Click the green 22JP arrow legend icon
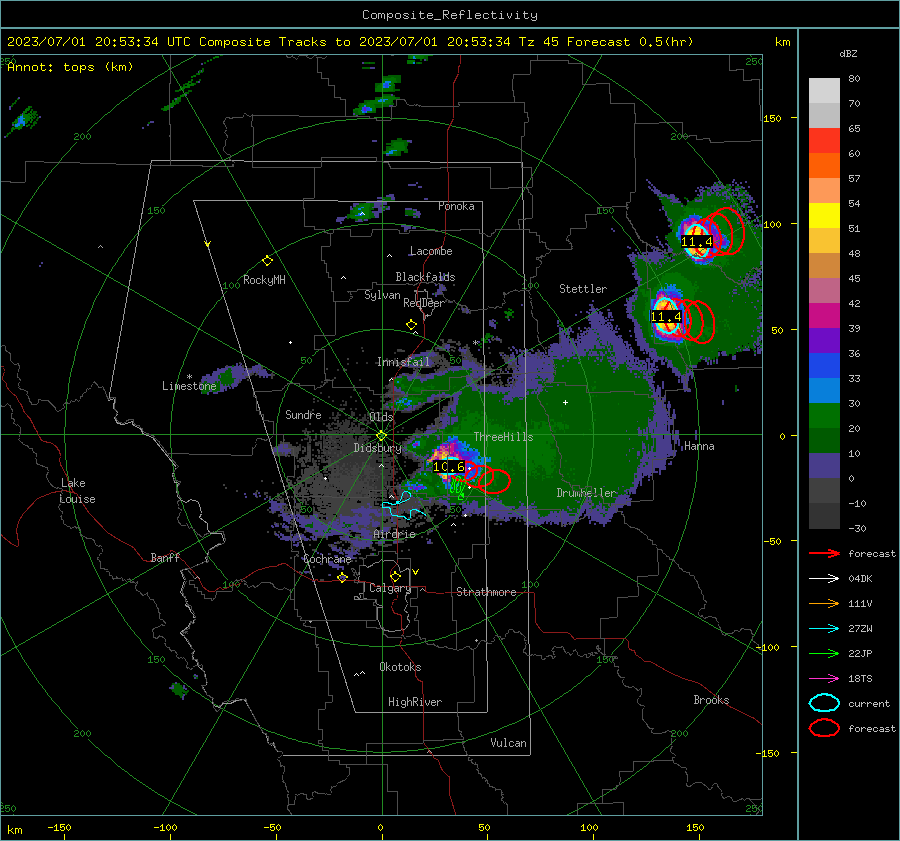 (824, 653)
